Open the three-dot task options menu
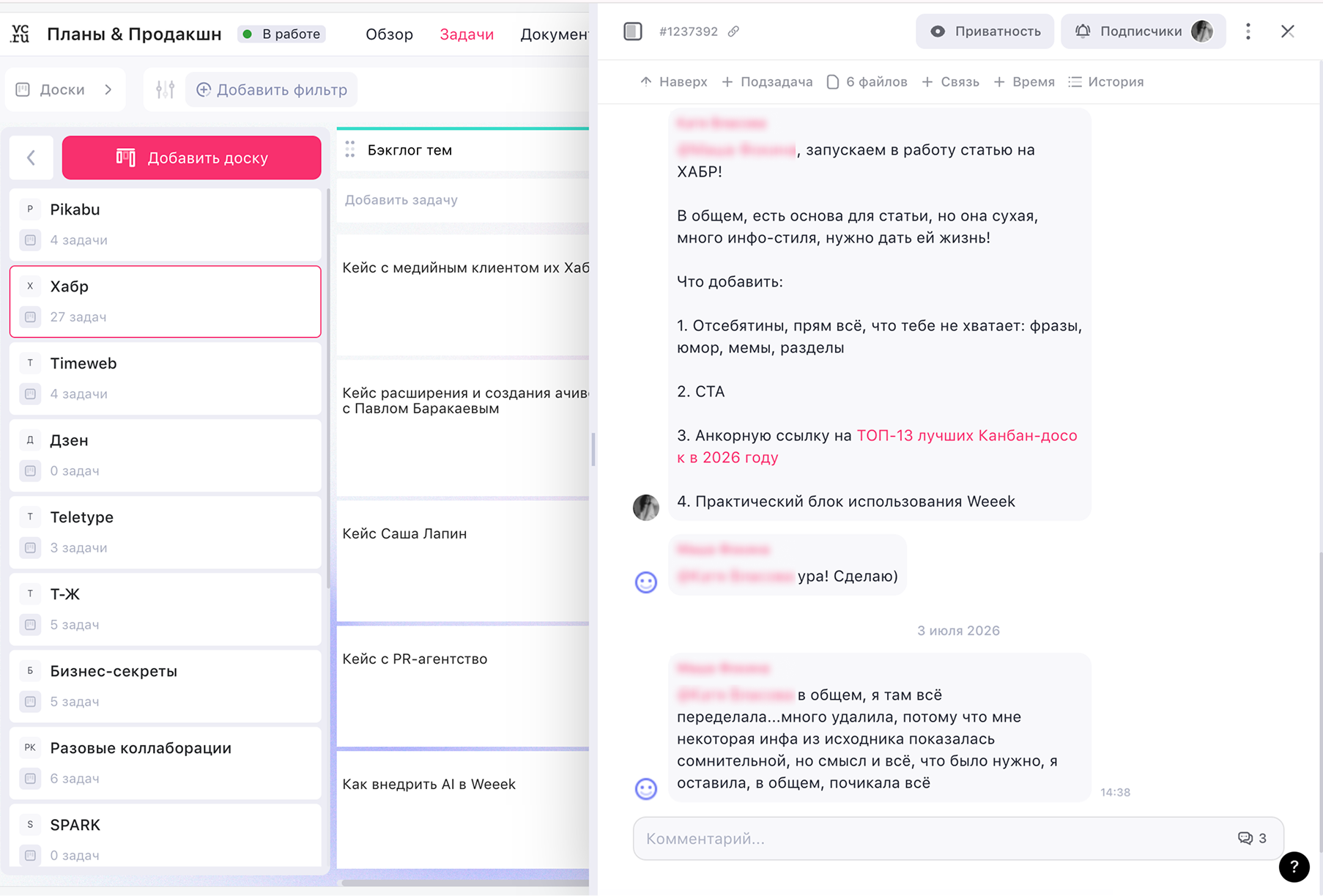 click(x=1248, y=32)
